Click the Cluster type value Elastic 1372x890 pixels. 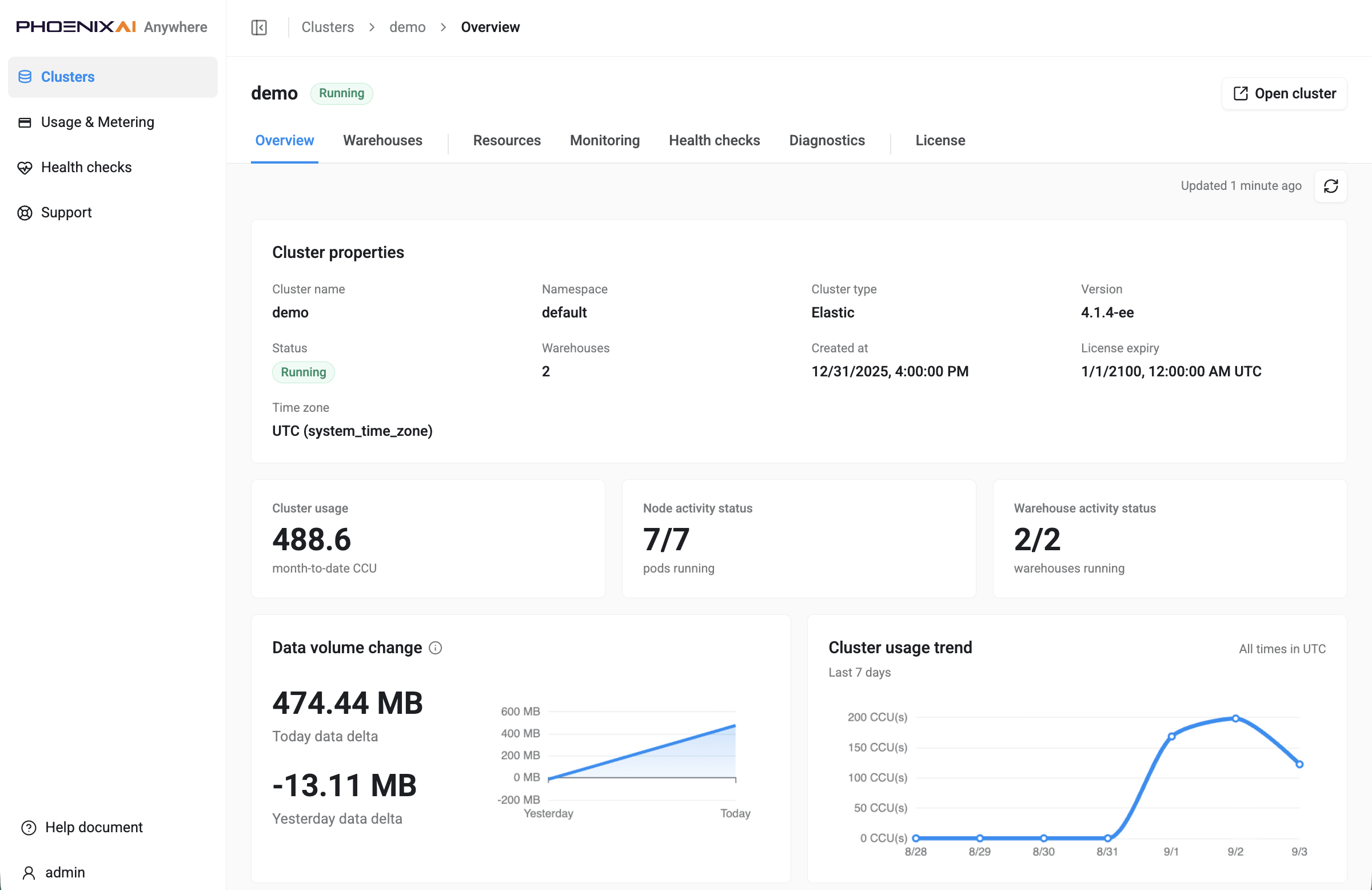pyautogui.click(x=832, y=313)
